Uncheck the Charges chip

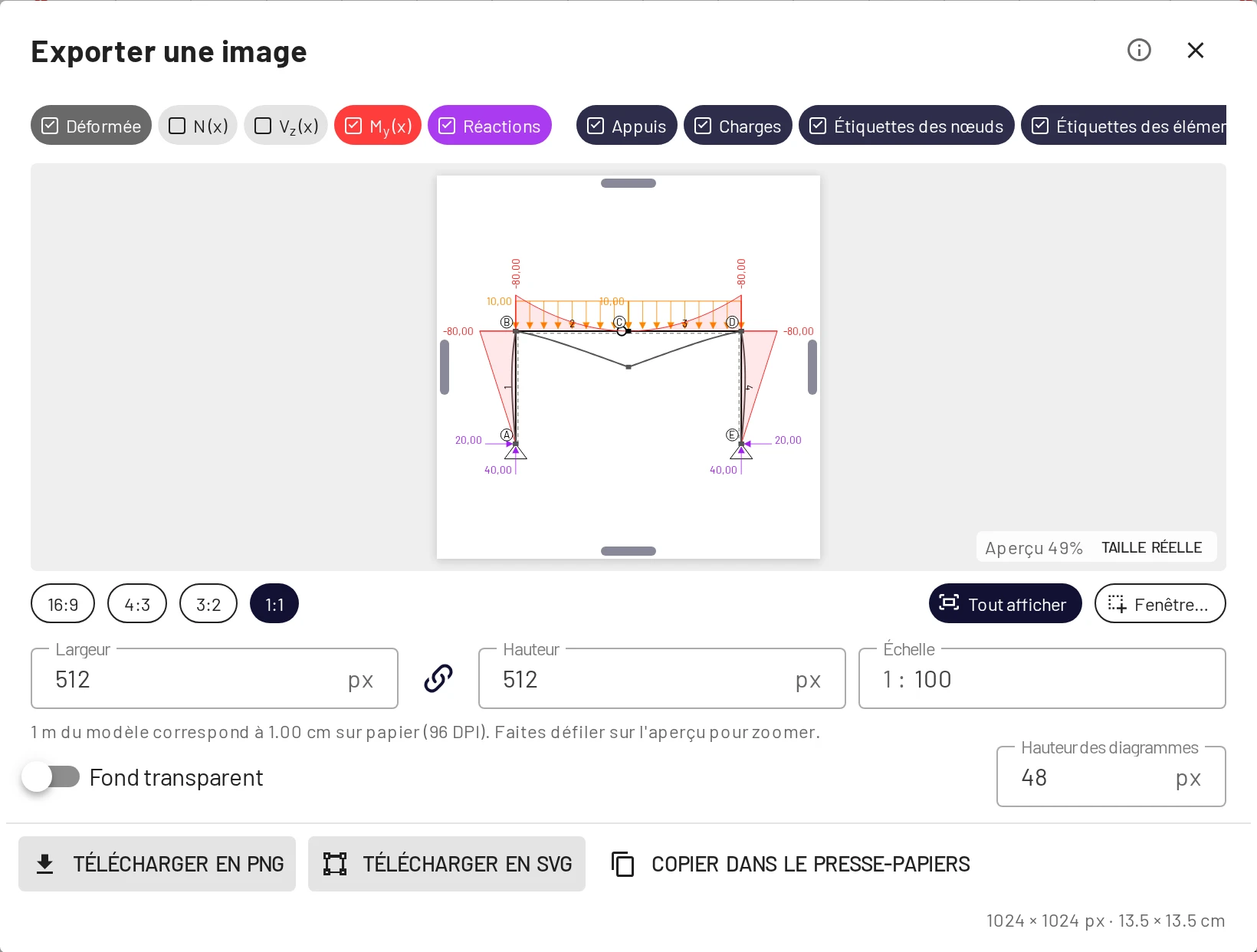738,126
